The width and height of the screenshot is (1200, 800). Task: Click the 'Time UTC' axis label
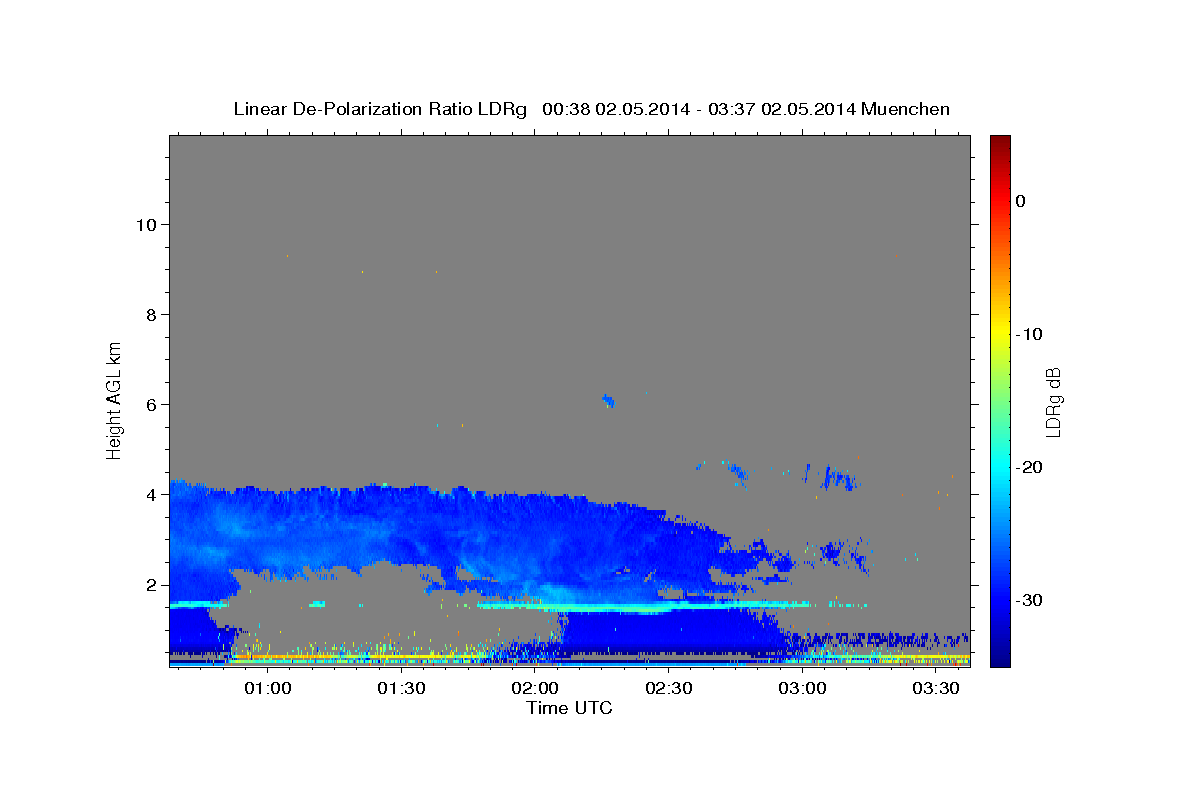pos(569,708)
